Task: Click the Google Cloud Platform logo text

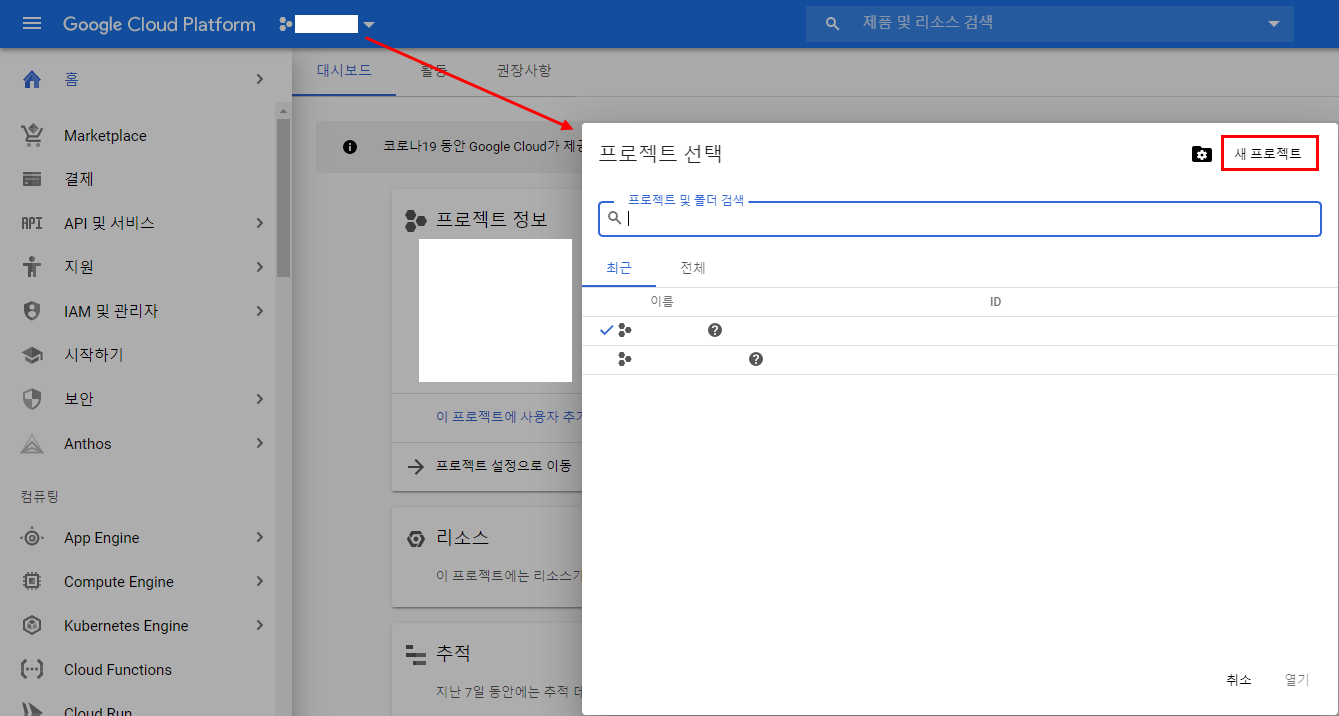Action: click(159, 24)
